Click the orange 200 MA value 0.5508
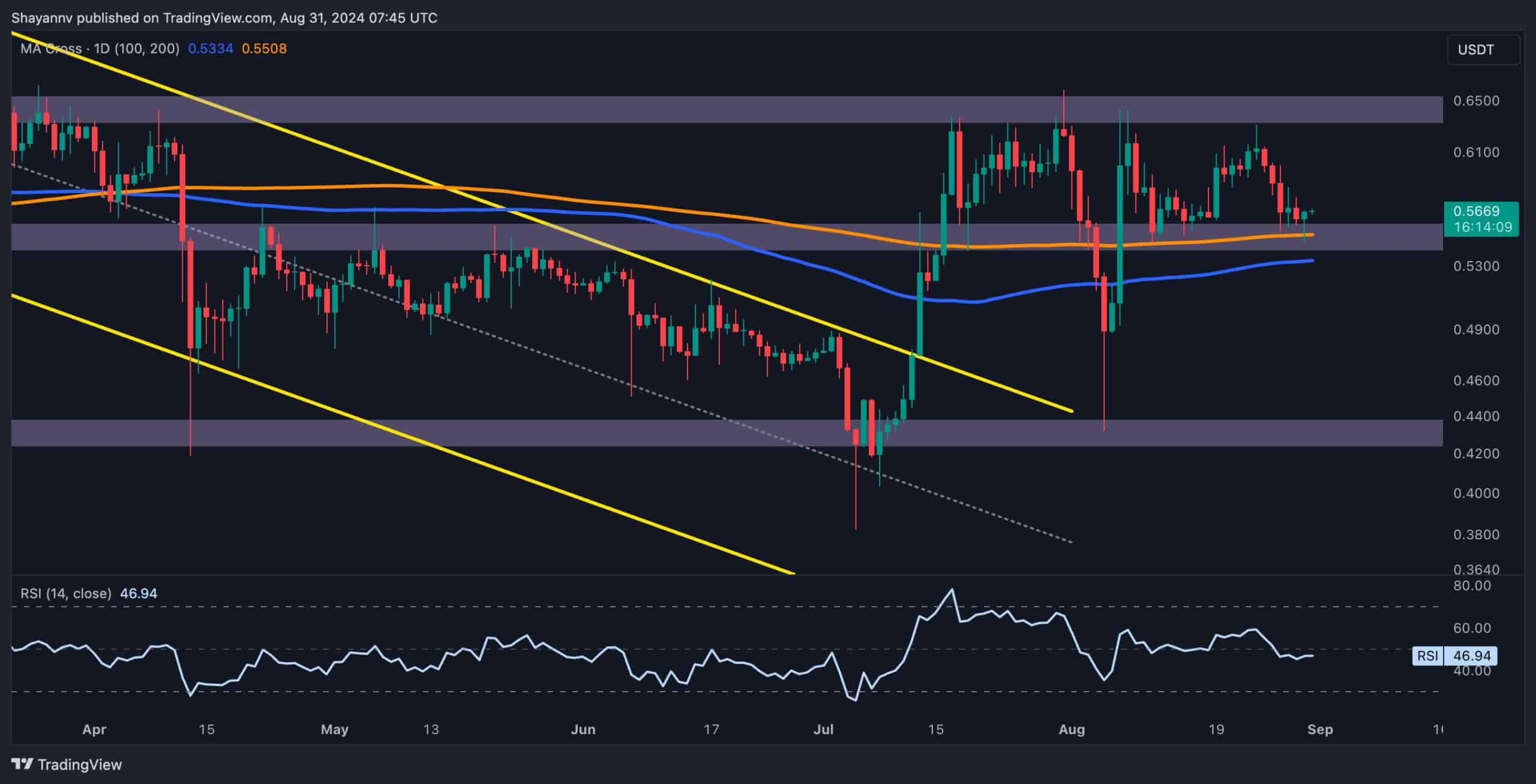 pos(264,49)
